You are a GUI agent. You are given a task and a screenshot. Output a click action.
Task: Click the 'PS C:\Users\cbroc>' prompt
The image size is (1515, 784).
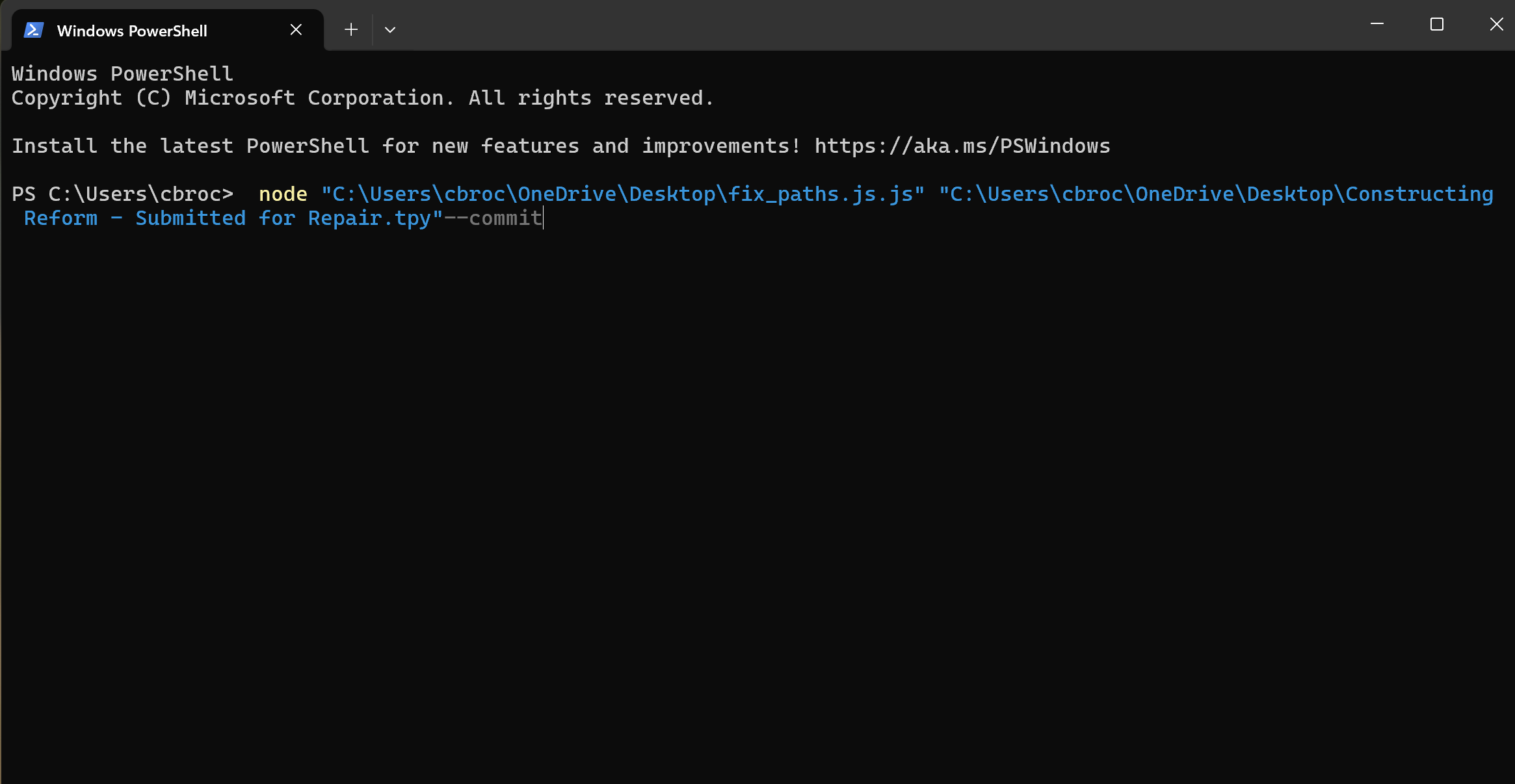122,194
